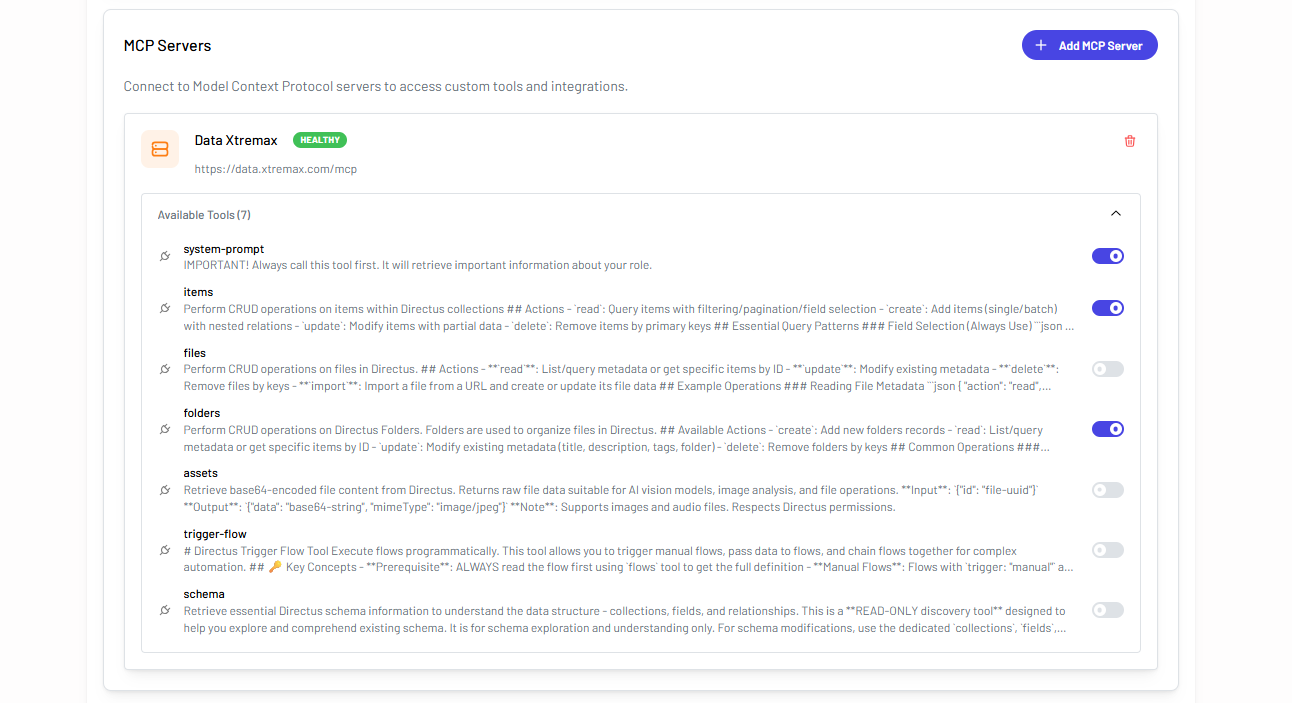Click the 'Retrieve essential Directus schema' description

point(626,619)
